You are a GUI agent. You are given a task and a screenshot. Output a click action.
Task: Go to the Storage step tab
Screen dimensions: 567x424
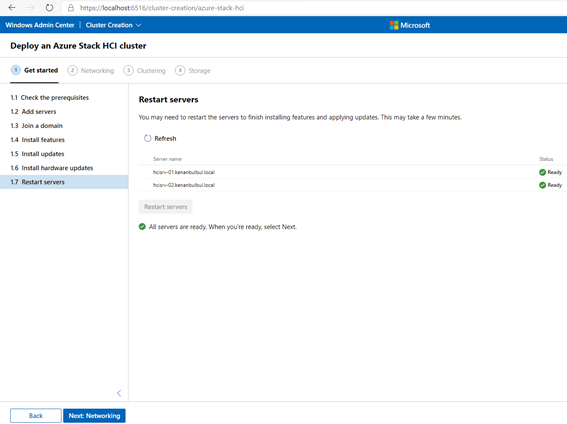click(x=193, y=70)
